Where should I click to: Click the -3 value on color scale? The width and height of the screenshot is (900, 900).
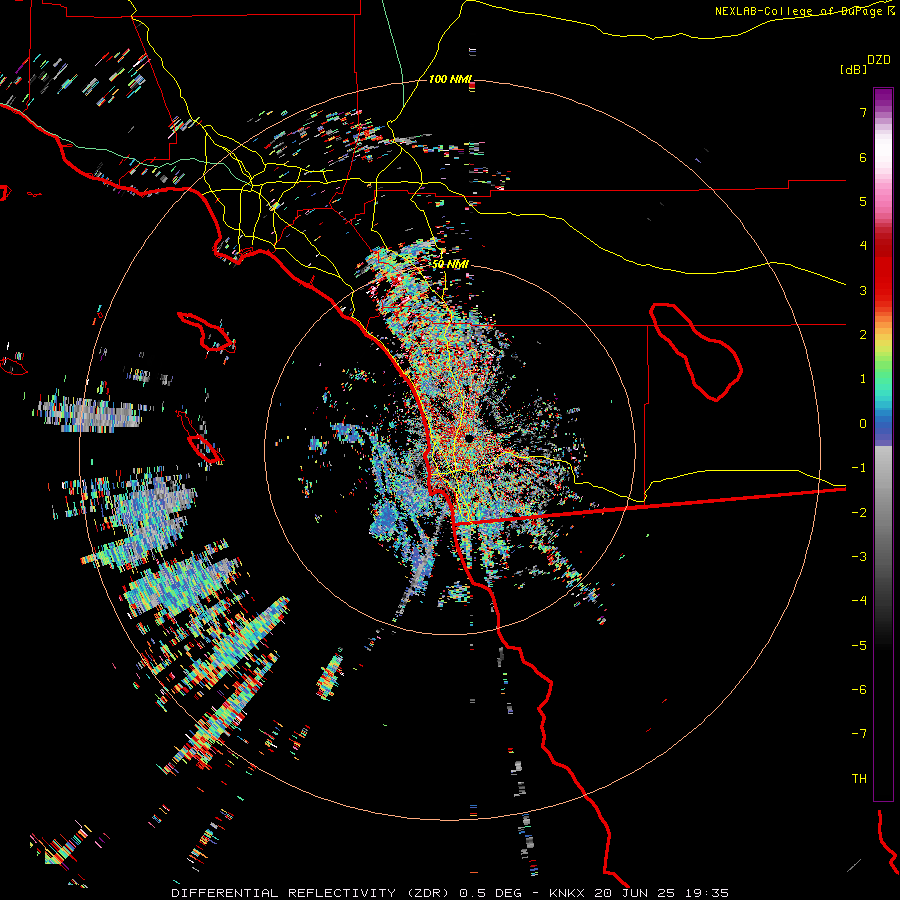click(x=859, y=557)
